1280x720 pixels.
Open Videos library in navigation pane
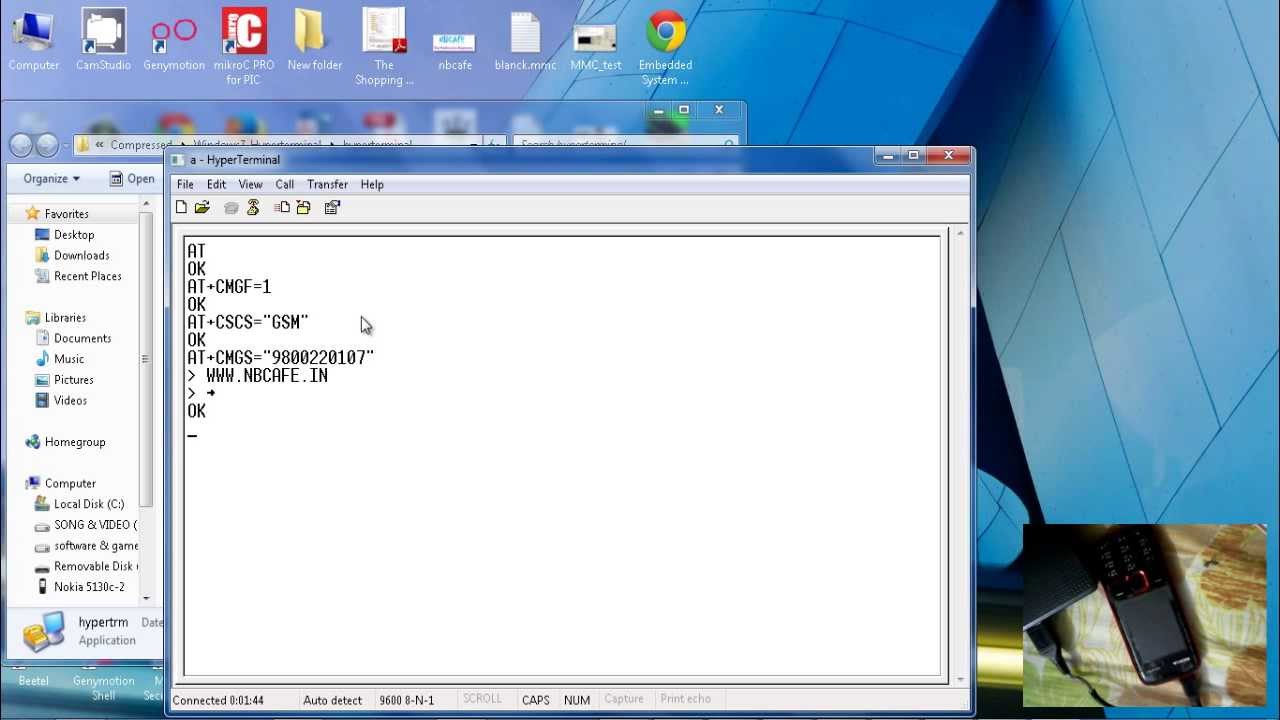pyautogui.click(x=61, y=400)
